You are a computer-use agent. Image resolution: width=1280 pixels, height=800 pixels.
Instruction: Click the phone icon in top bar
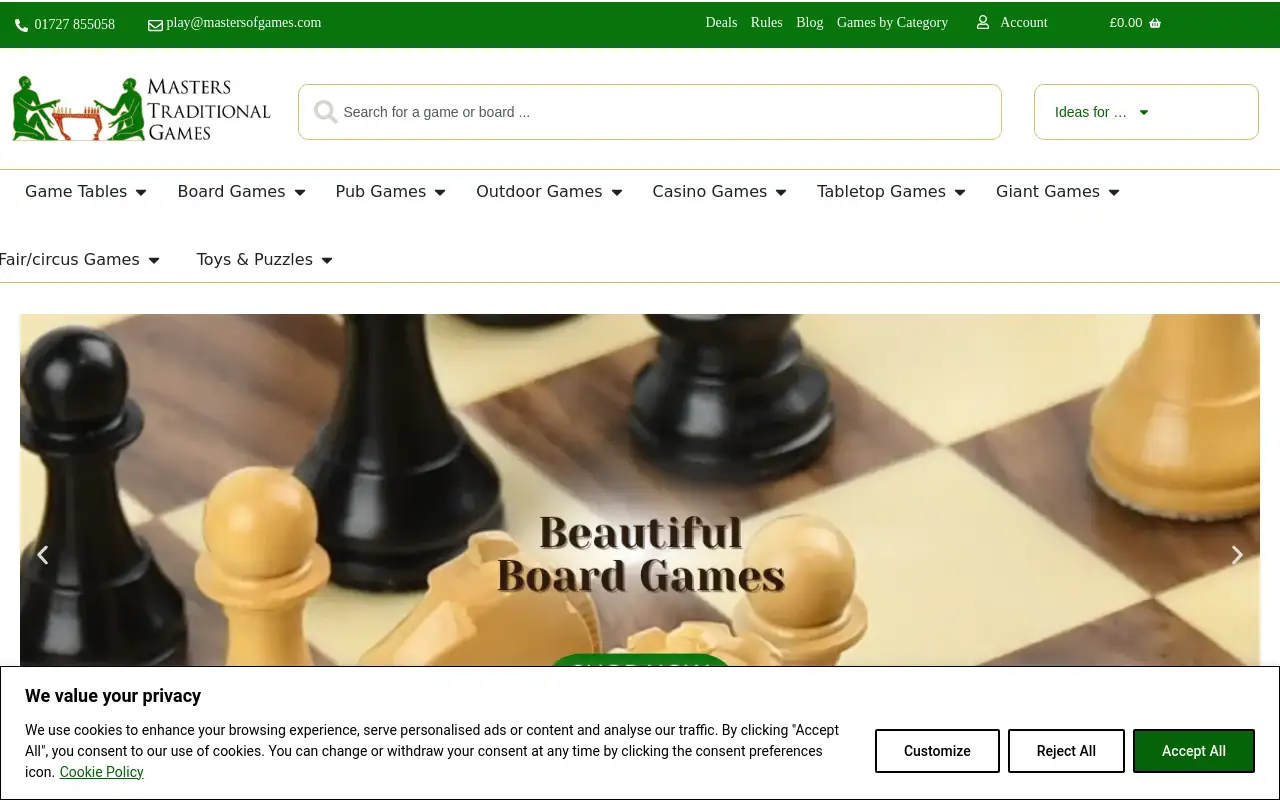click(22, 25)
